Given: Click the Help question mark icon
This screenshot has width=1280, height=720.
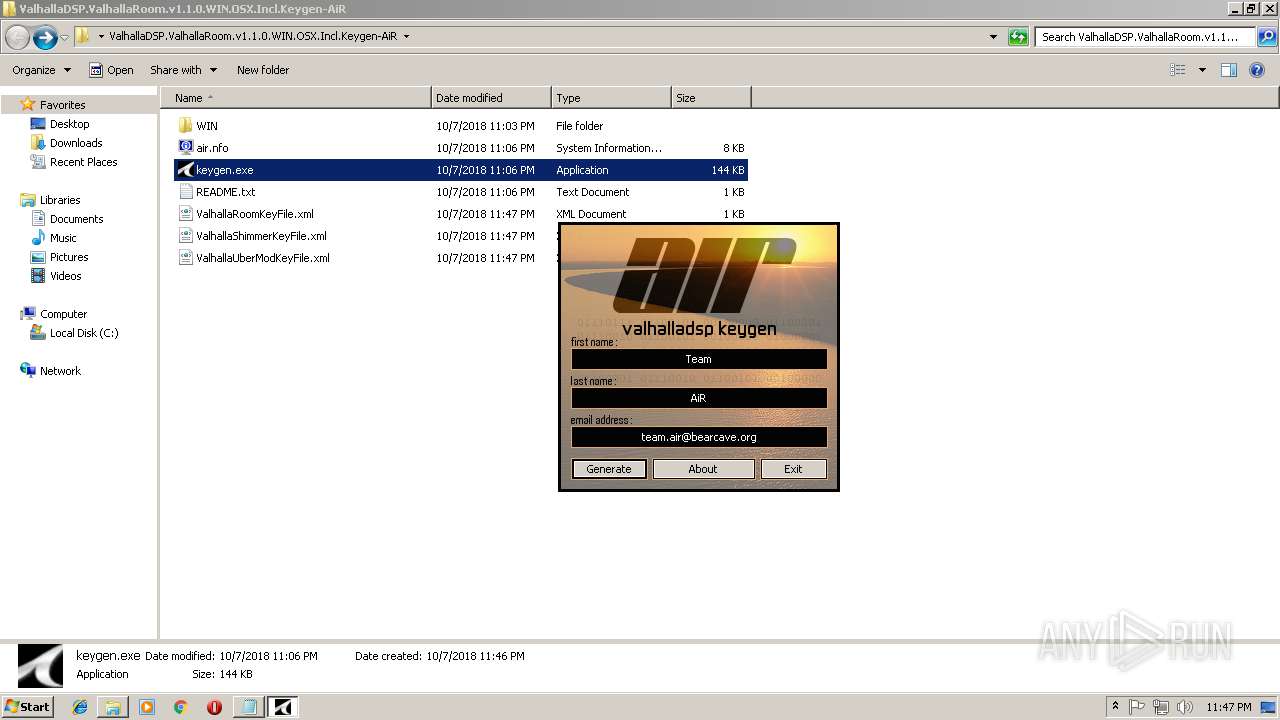Looking at the screenshot, I should 1257,70.
